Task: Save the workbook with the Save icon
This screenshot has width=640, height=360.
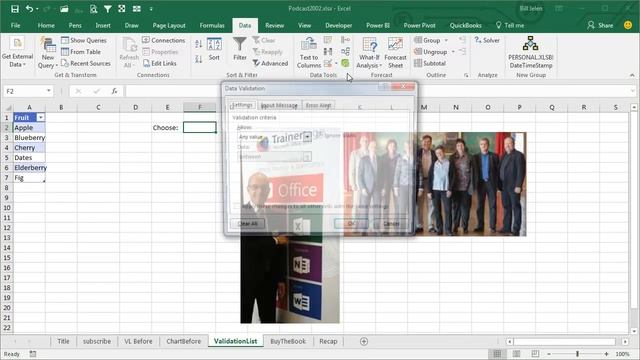Action: click(15, 9)
